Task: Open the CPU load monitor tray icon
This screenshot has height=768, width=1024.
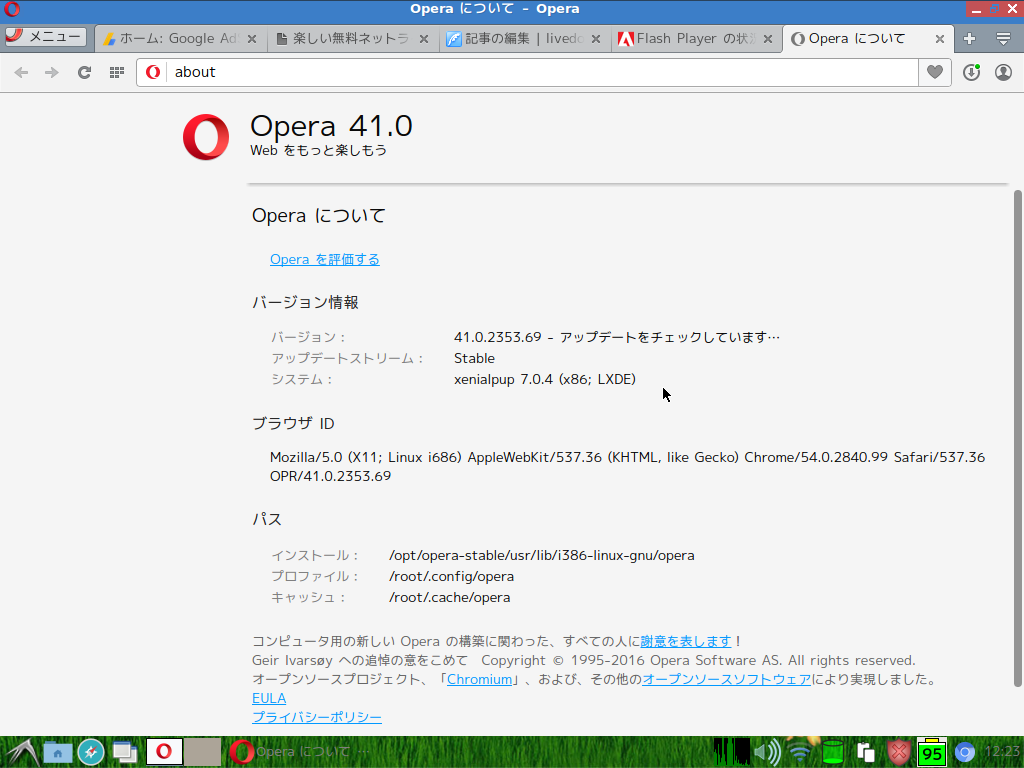Action: [x=731, y=752]
